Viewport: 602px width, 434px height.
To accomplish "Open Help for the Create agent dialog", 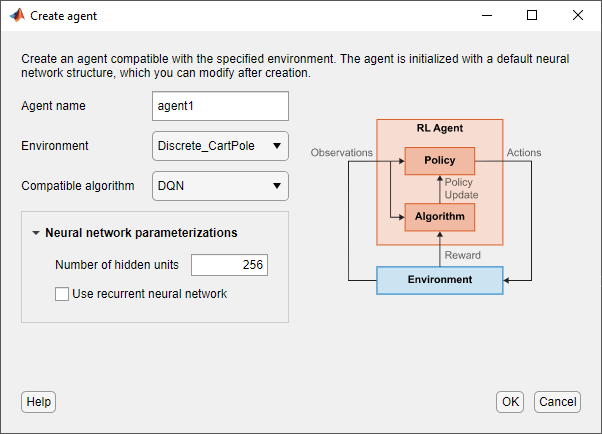I will click(38, 401).
